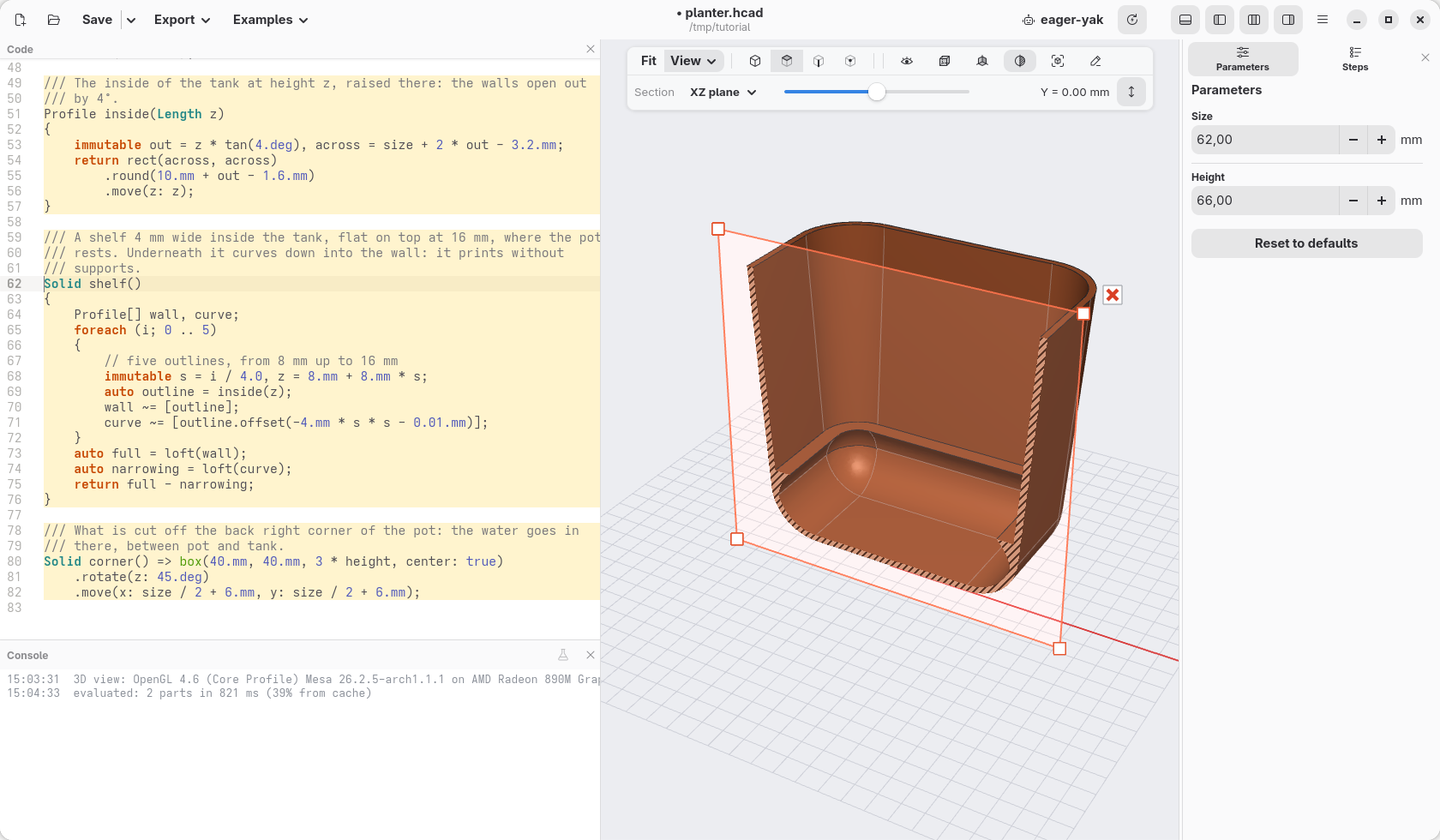Open a file using the folder icon
The image size is (1440, 840).
(x=54, y=20)
